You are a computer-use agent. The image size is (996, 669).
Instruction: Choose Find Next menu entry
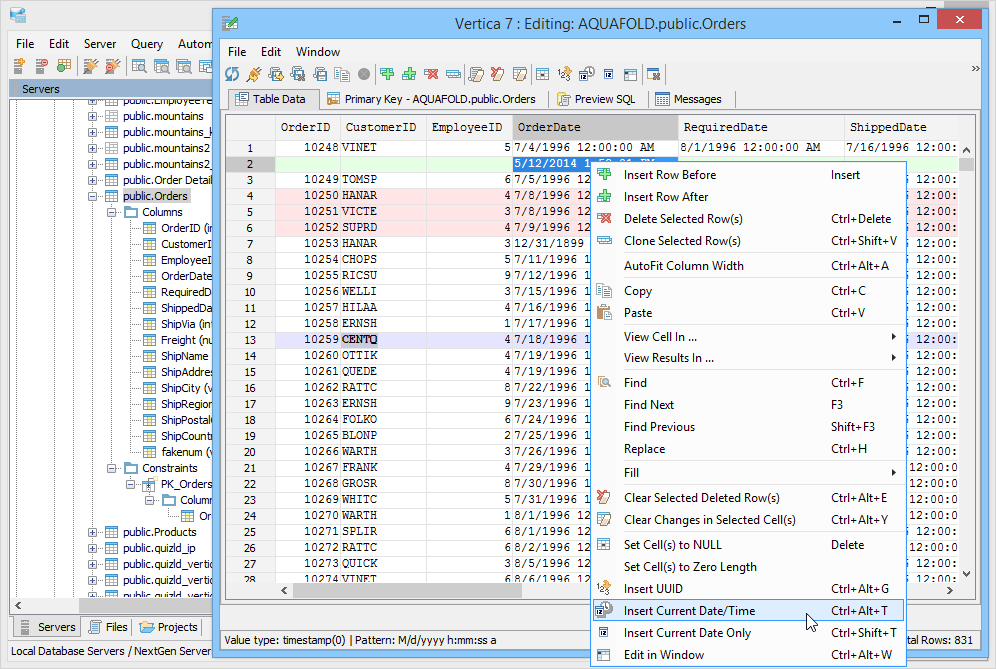748,405
